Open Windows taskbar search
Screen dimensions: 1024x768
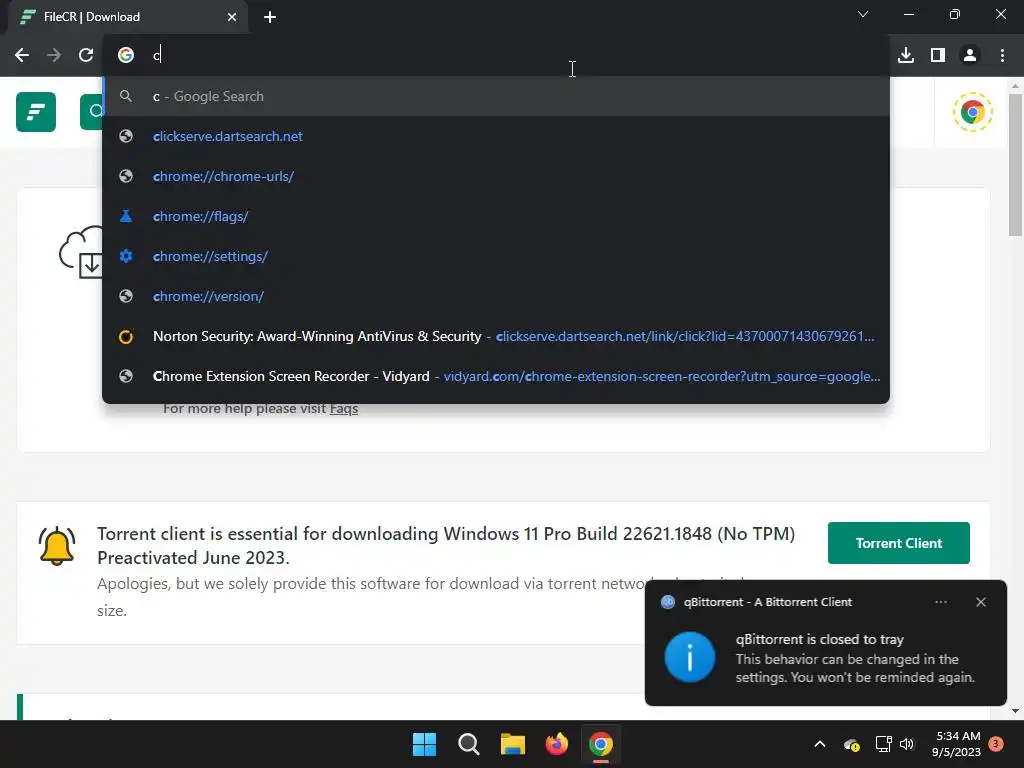(x=469, y=744)
